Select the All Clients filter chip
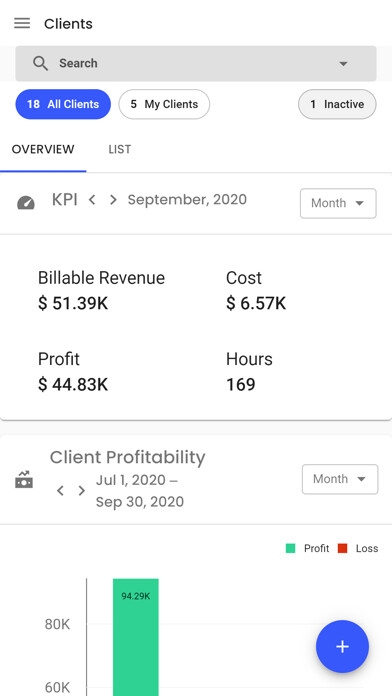Viewport: 392px width, 696px height. coord(63,104)
